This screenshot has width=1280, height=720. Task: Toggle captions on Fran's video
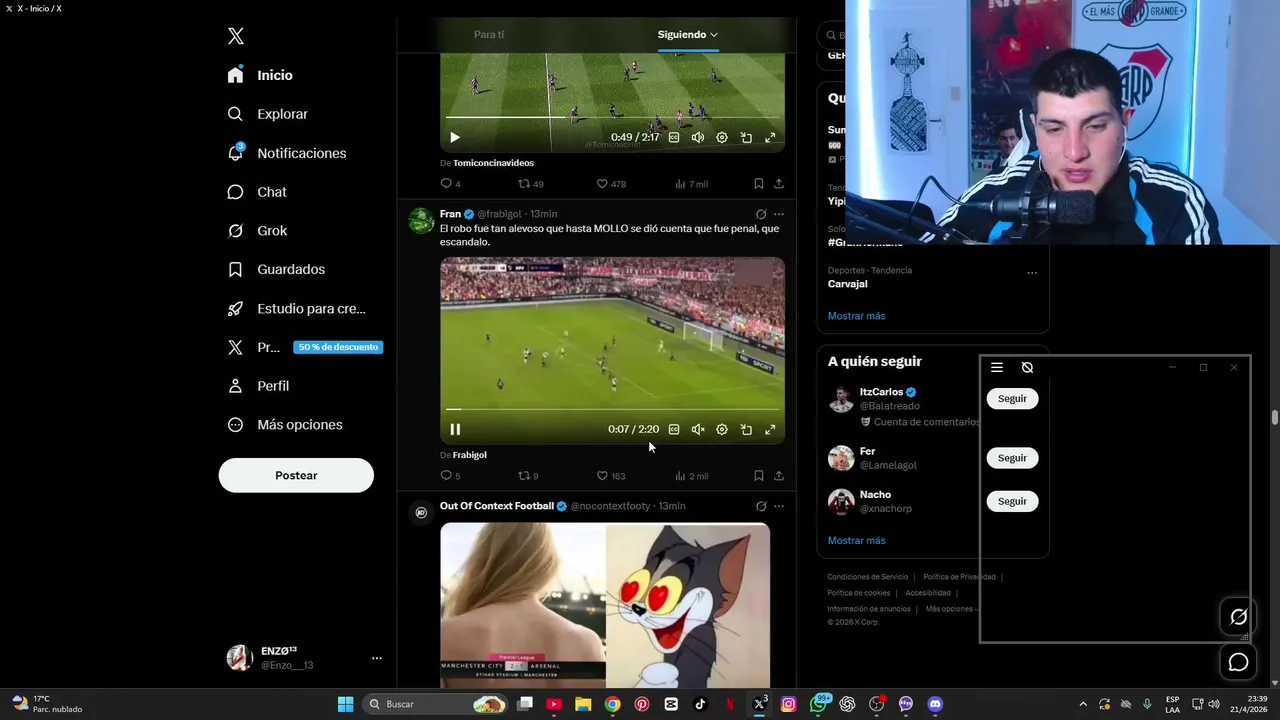674,429
